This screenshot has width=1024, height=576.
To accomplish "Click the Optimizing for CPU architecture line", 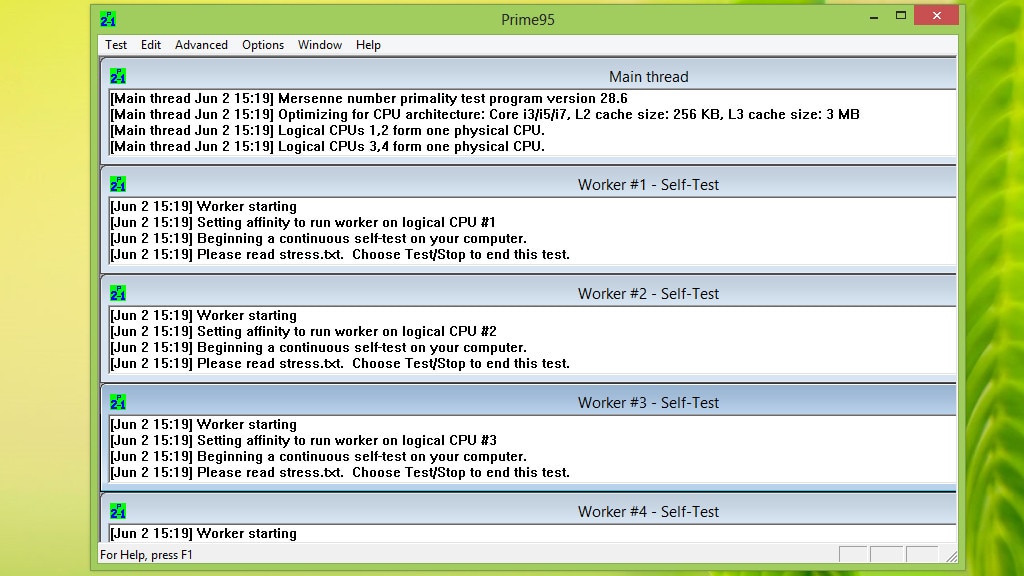I will point(485,114).
